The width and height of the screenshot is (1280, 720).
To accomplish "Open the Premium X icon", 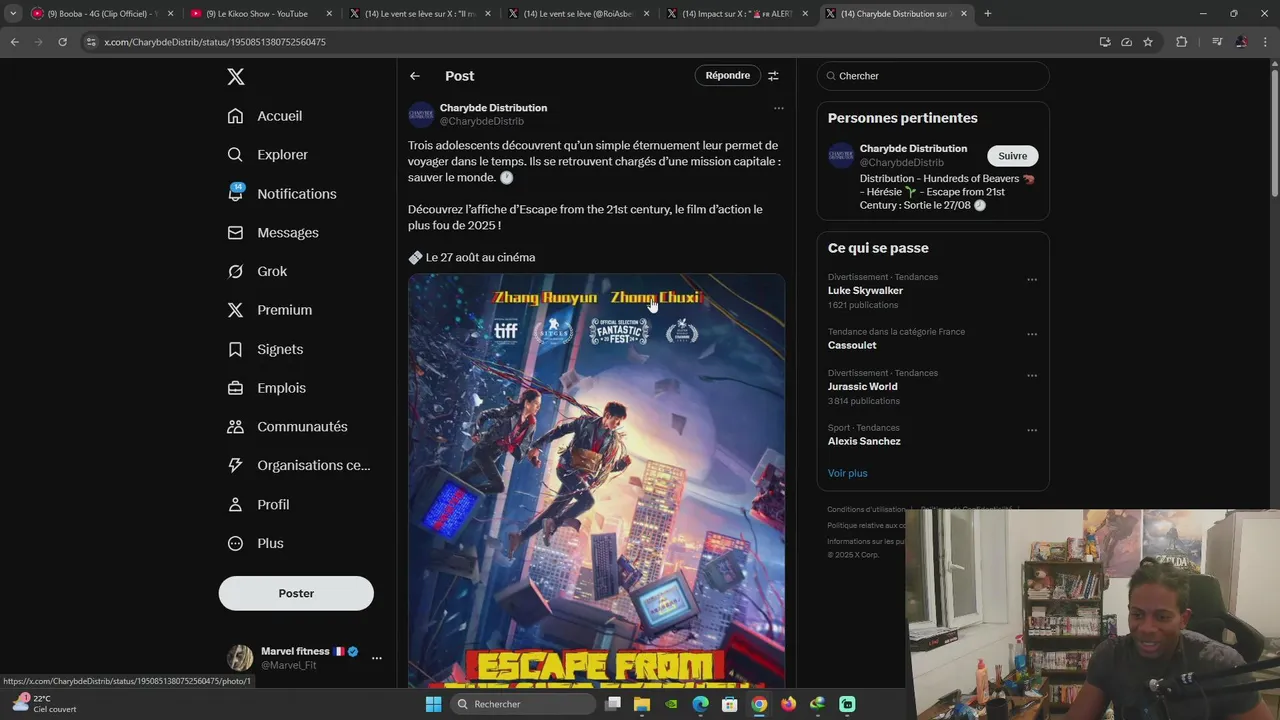I will [235, 310].
